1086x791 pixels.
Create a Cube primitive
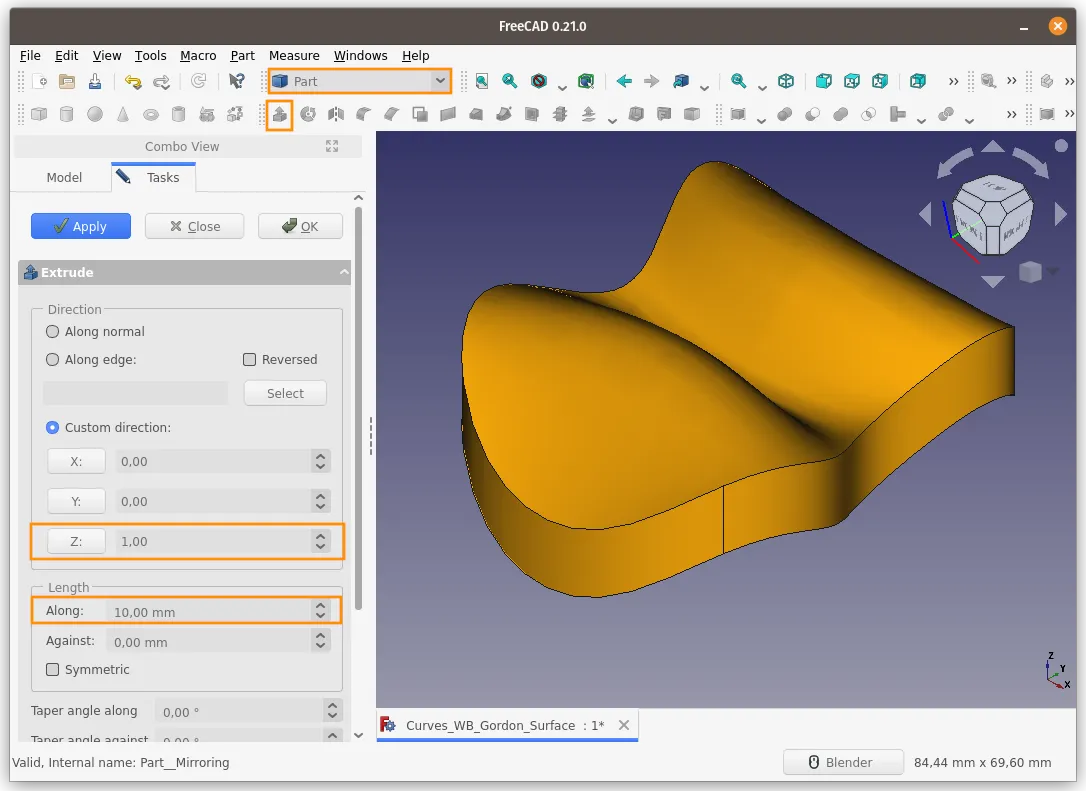point(39,114)
